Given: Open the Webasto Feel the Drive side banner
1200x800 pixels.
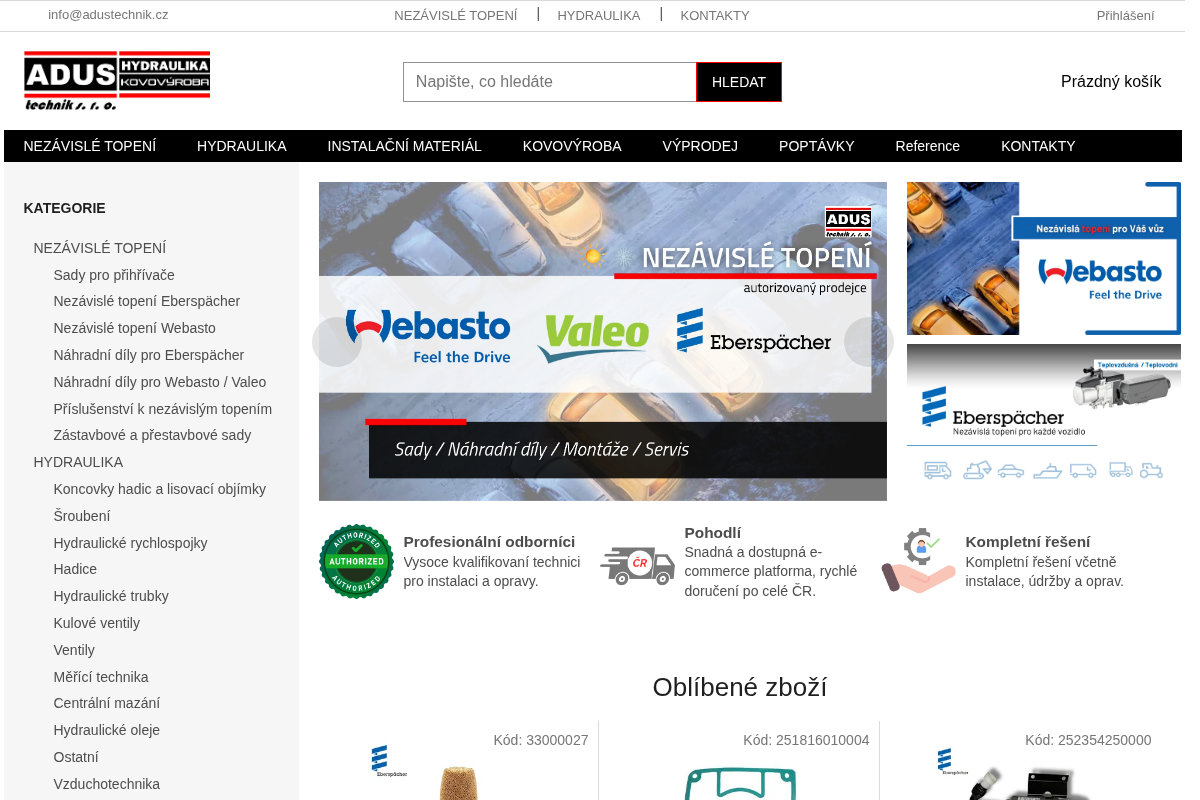Looking at the screenshot, I should click(1044, 258).
